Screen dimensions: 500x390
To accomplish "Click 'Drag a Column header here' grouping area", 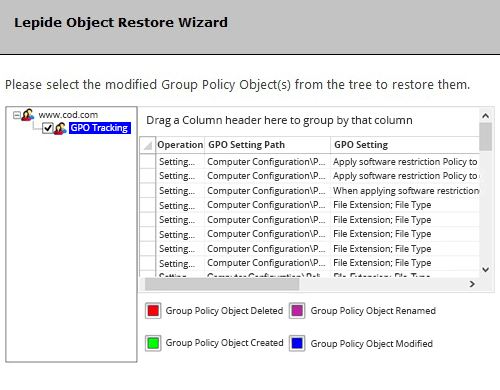I will [309, 120].
